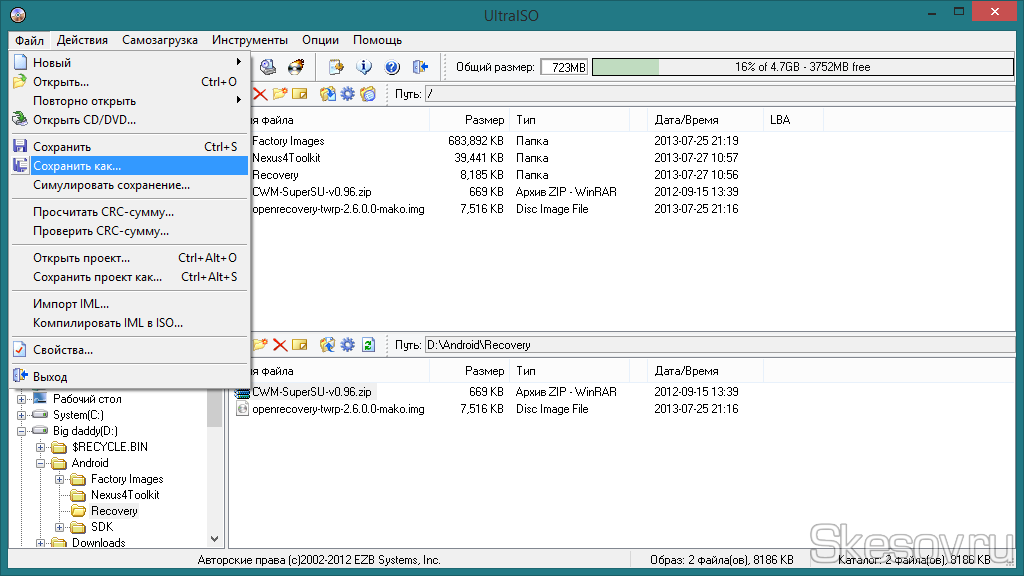Click the red X delete icon in lower local toolbar
This screenshot has width=1024, height=576.
pos(280,345)
